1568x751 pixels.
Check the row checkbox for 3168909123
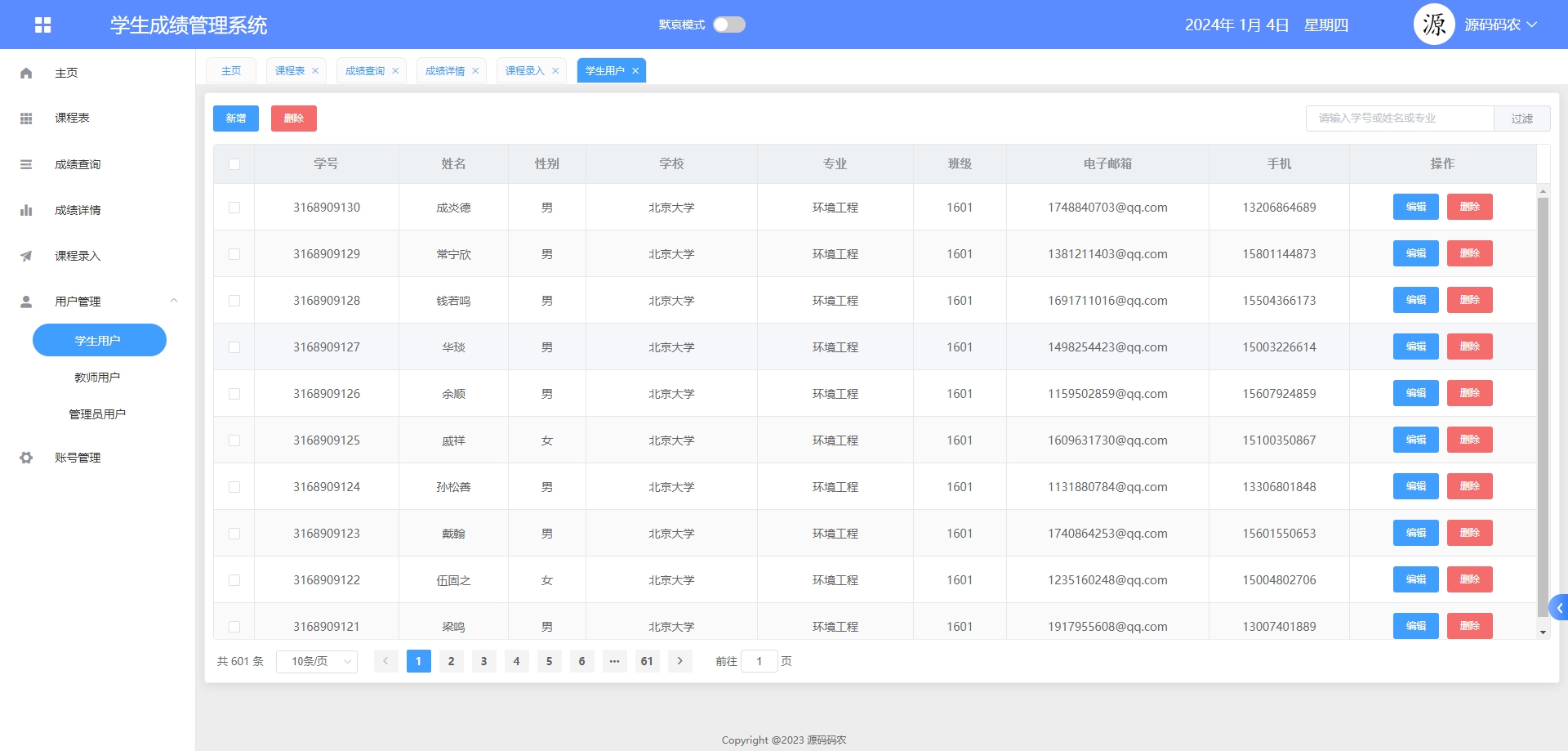pyautogui.click(x=234, y=534)
